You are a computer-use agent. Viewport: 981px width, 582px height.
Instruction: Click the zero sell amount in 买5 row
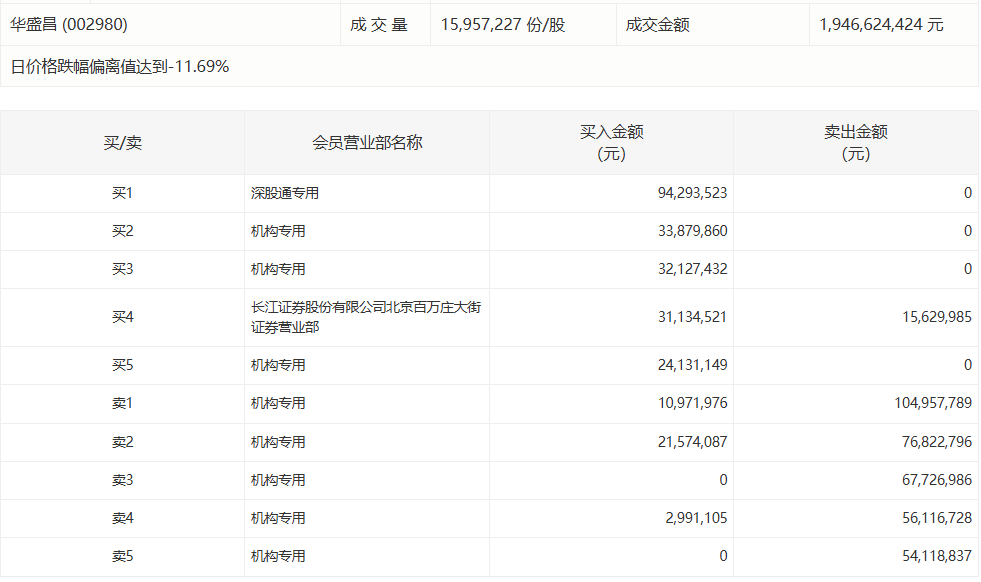point(968,365)
